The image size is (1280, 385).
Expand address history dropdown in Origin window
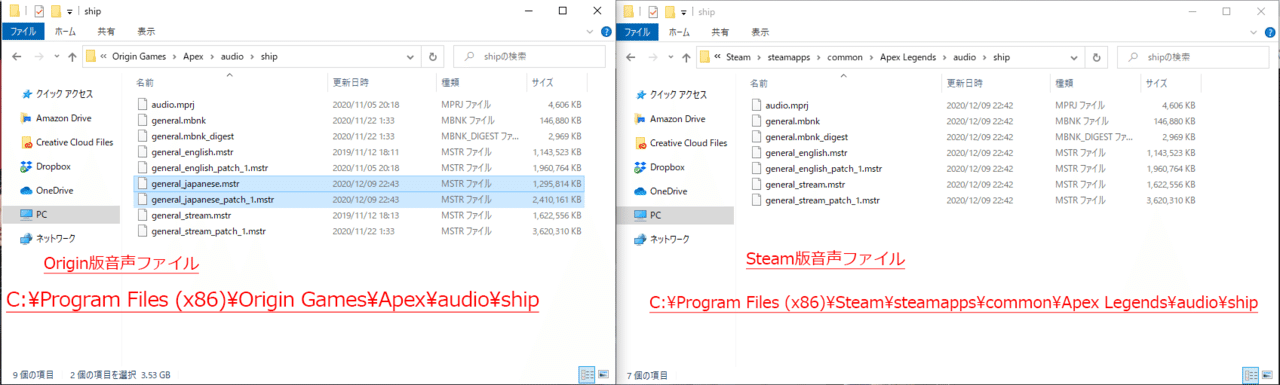coord(411,56)
